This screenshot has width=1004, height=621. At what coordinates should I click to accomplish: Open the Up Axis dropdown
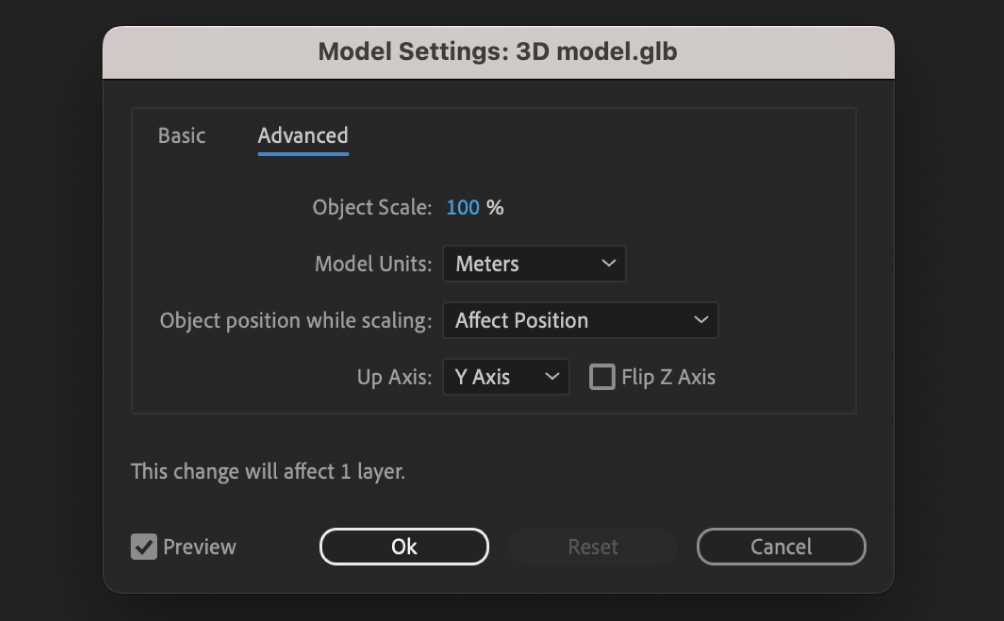pos(505,377)
